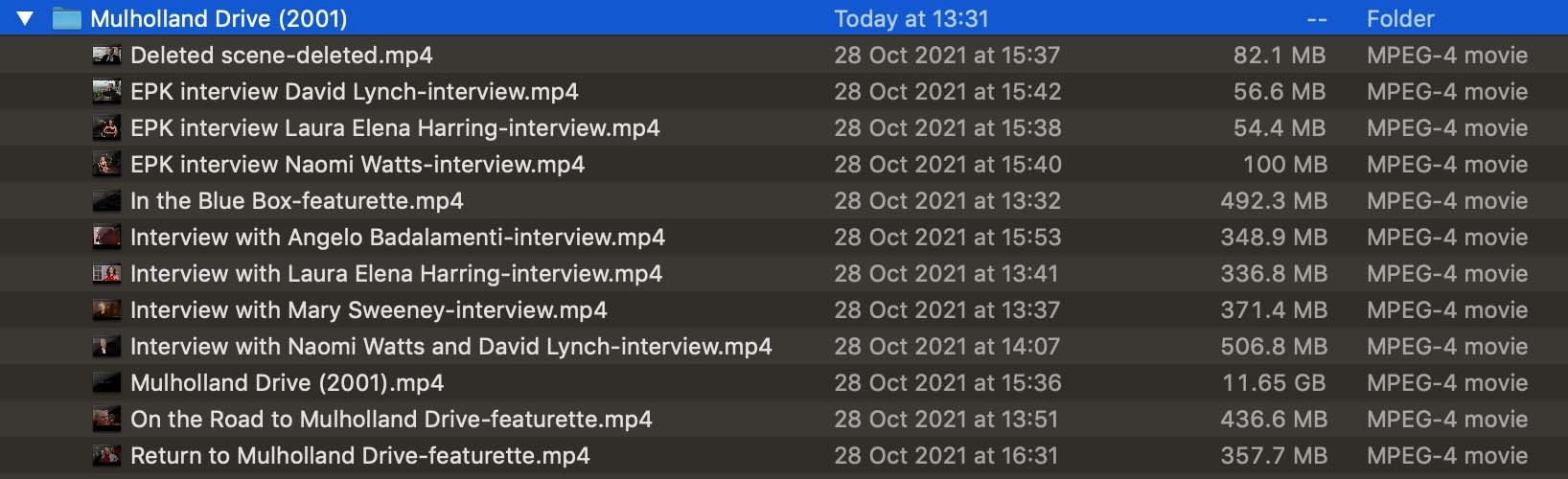
Task: Select EPK interview David Lynch-interview.mp4
Action: click(x=354, y=91)
